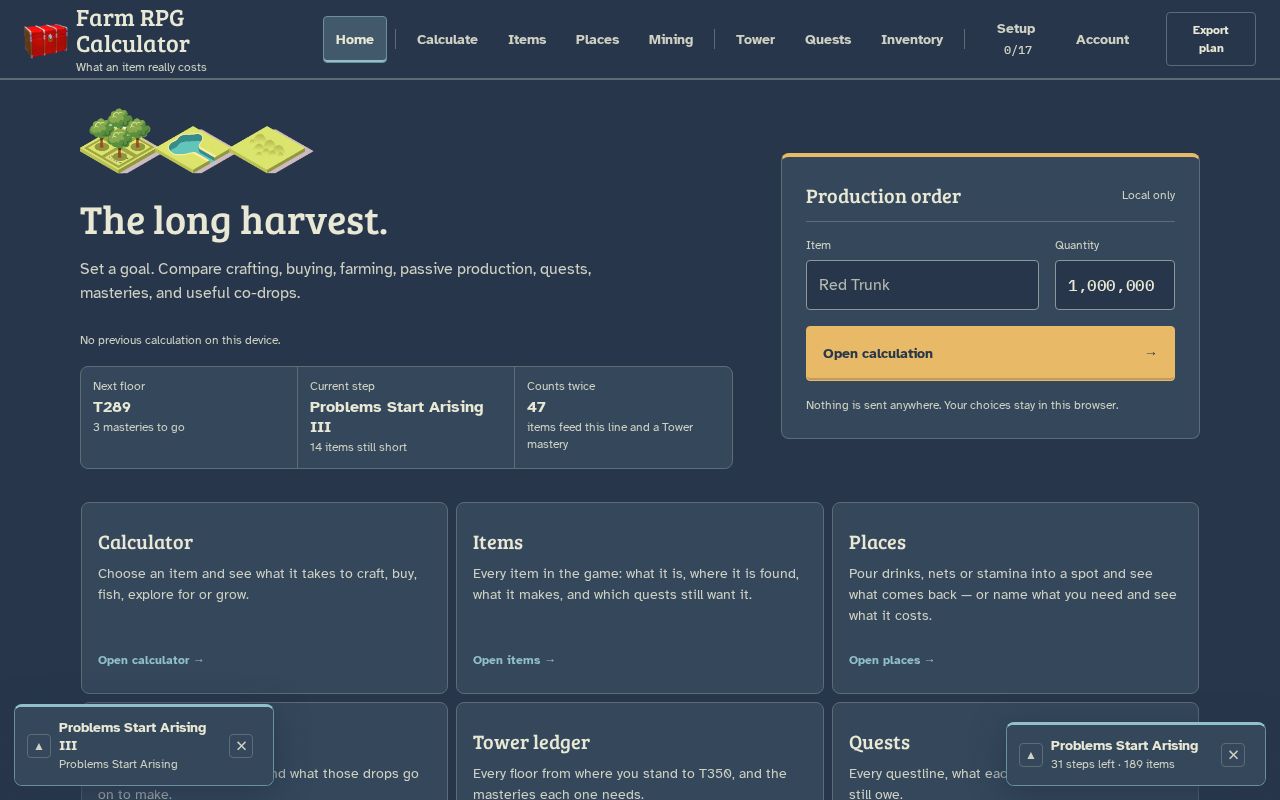The width and height of the screenshot is (1280, 800).
Task: Dismiss the widget showing 31 steps left
Action: coord(1233,755)
